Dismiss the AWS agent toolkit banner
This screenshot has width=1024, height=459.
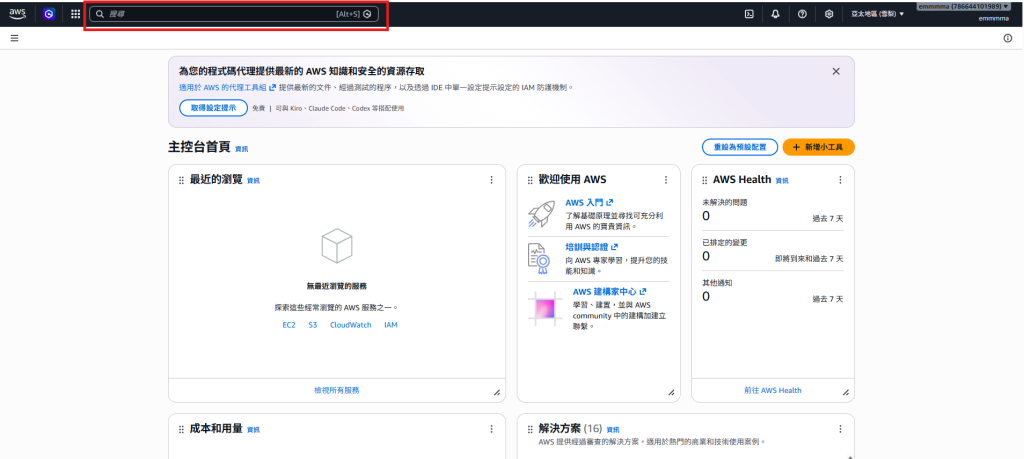(x=836, y=71)
